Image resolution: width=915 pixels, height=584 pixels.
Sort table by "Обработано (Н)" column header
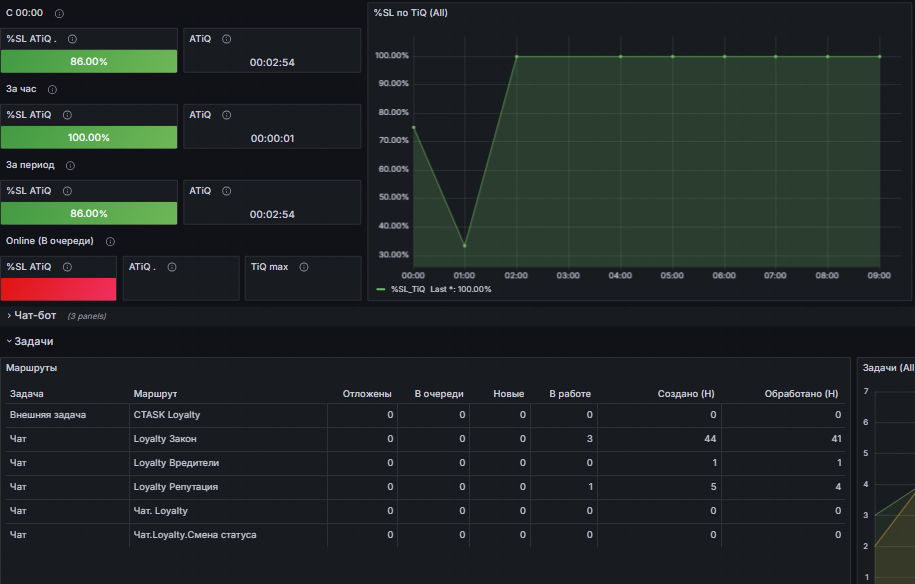pyautogui.click(x=800, y=394)
